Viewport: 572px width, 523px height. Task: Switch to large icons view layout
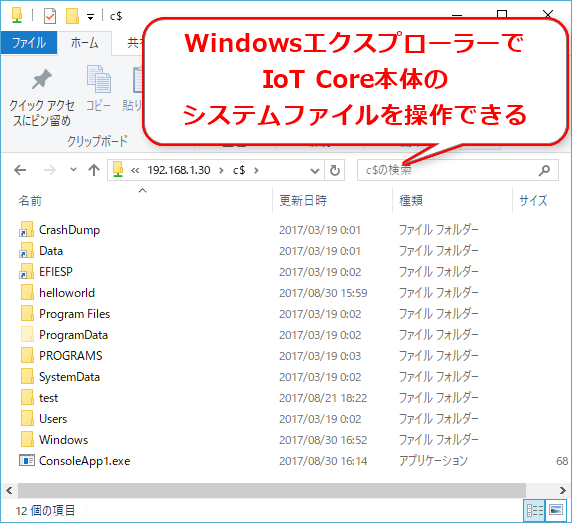(556, 510)
